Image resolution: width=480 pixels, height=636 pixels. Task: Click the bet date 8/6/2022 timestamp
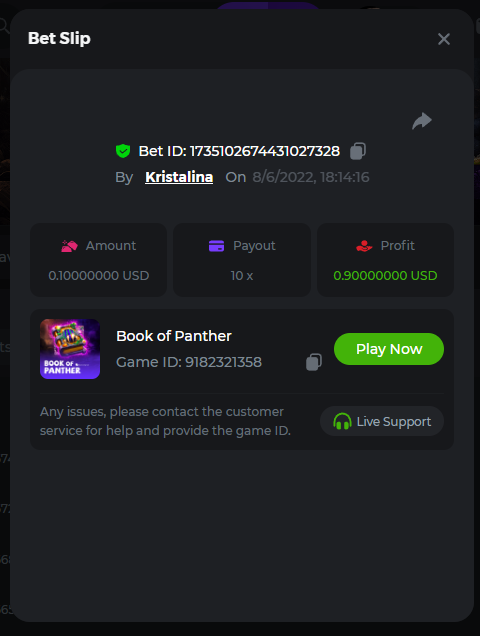pyautogui.click(x=311, y=177)
